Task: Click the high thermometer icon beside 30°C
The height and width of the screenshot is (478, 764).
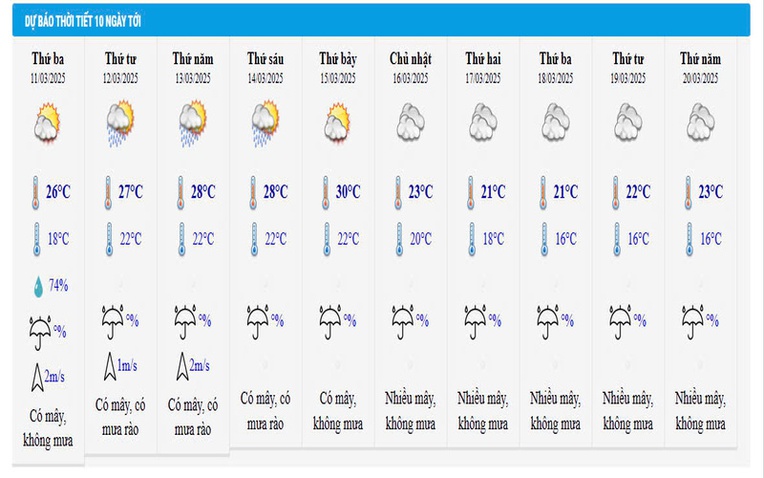Action: pyautogui.click(x=325, y=193)
